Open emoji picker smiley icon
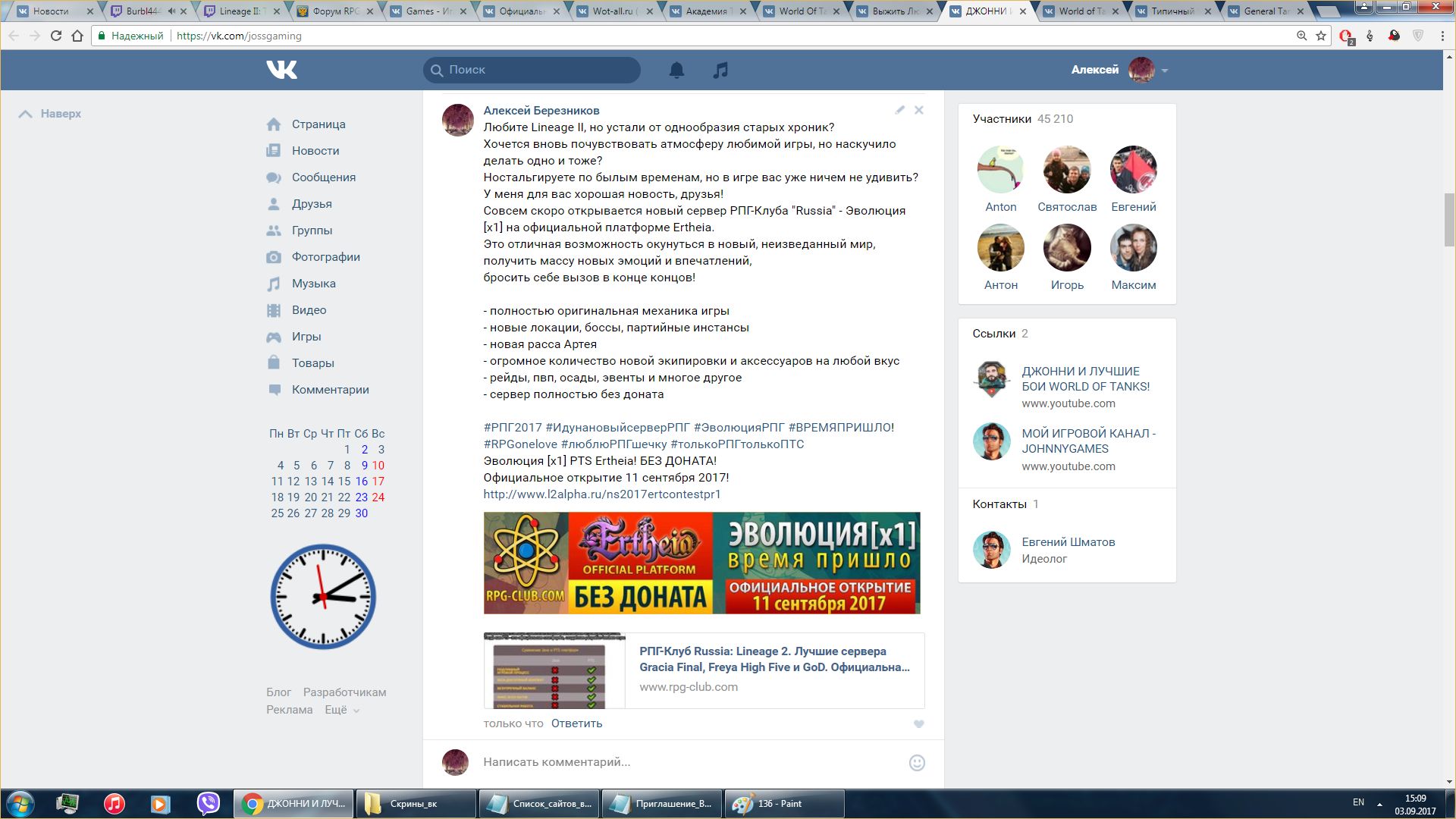1456x819 pixels. coord(917,763)
